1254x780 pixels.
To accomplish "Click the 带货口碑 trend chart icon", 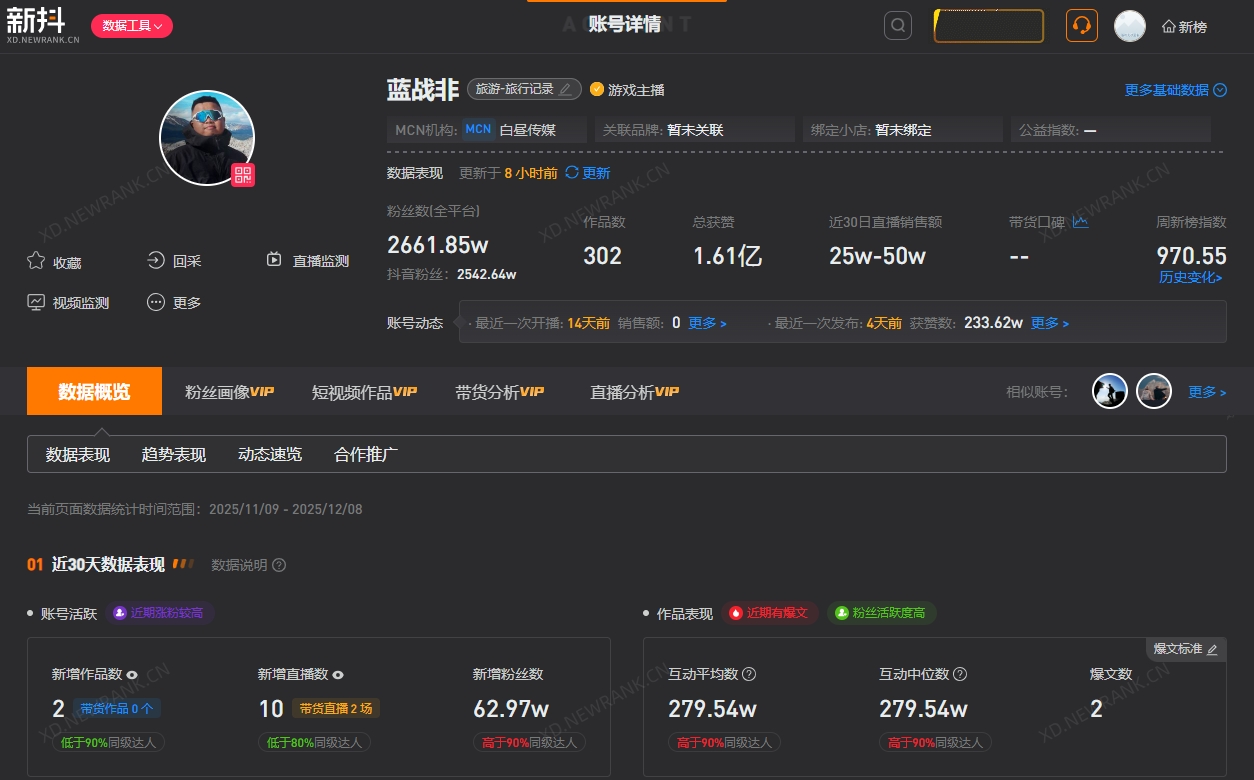I will [1080, 222].
